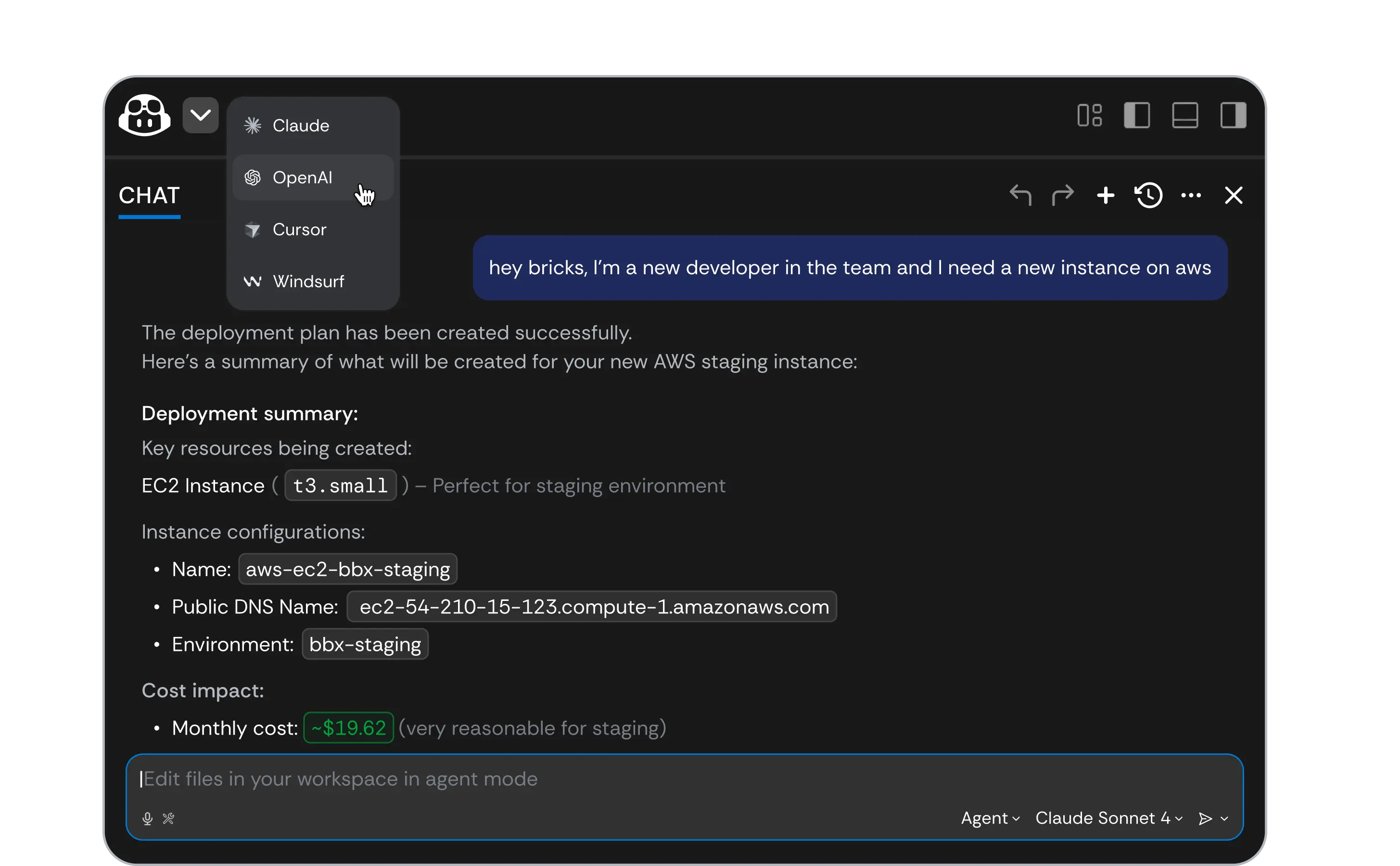Expand the Agent mode dropdown

(990, 818)
